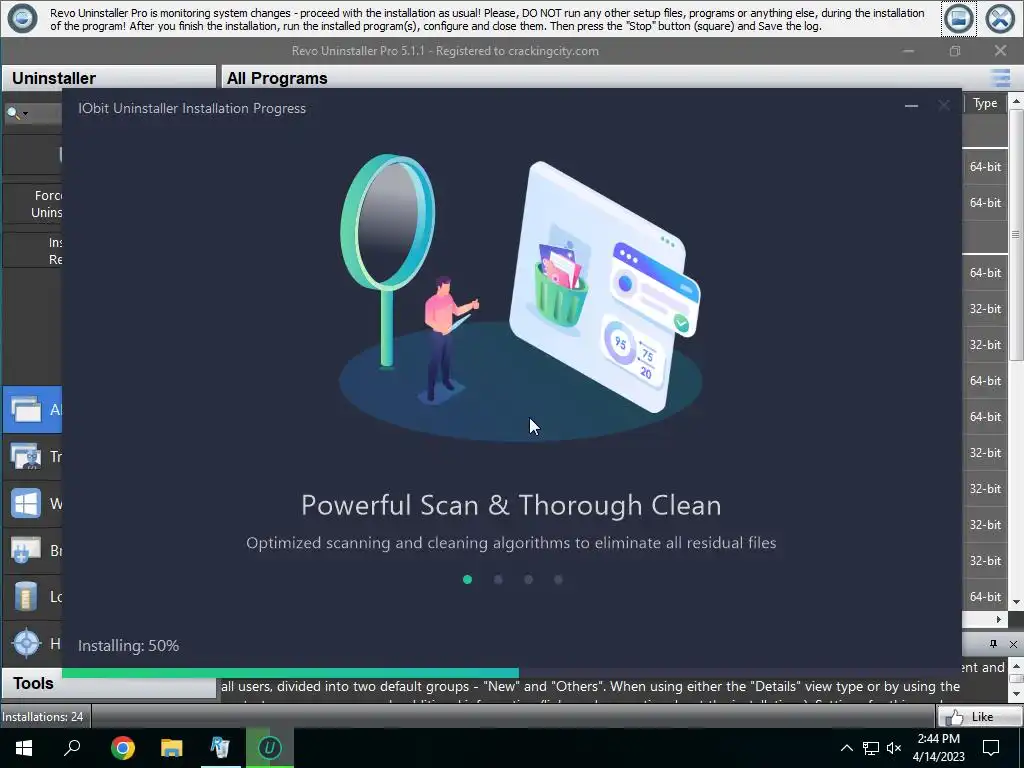Click Powerful Scan & Thorough Clean heading
Viewport: 1024px width, 768px height.
click(x=511, y=505)
